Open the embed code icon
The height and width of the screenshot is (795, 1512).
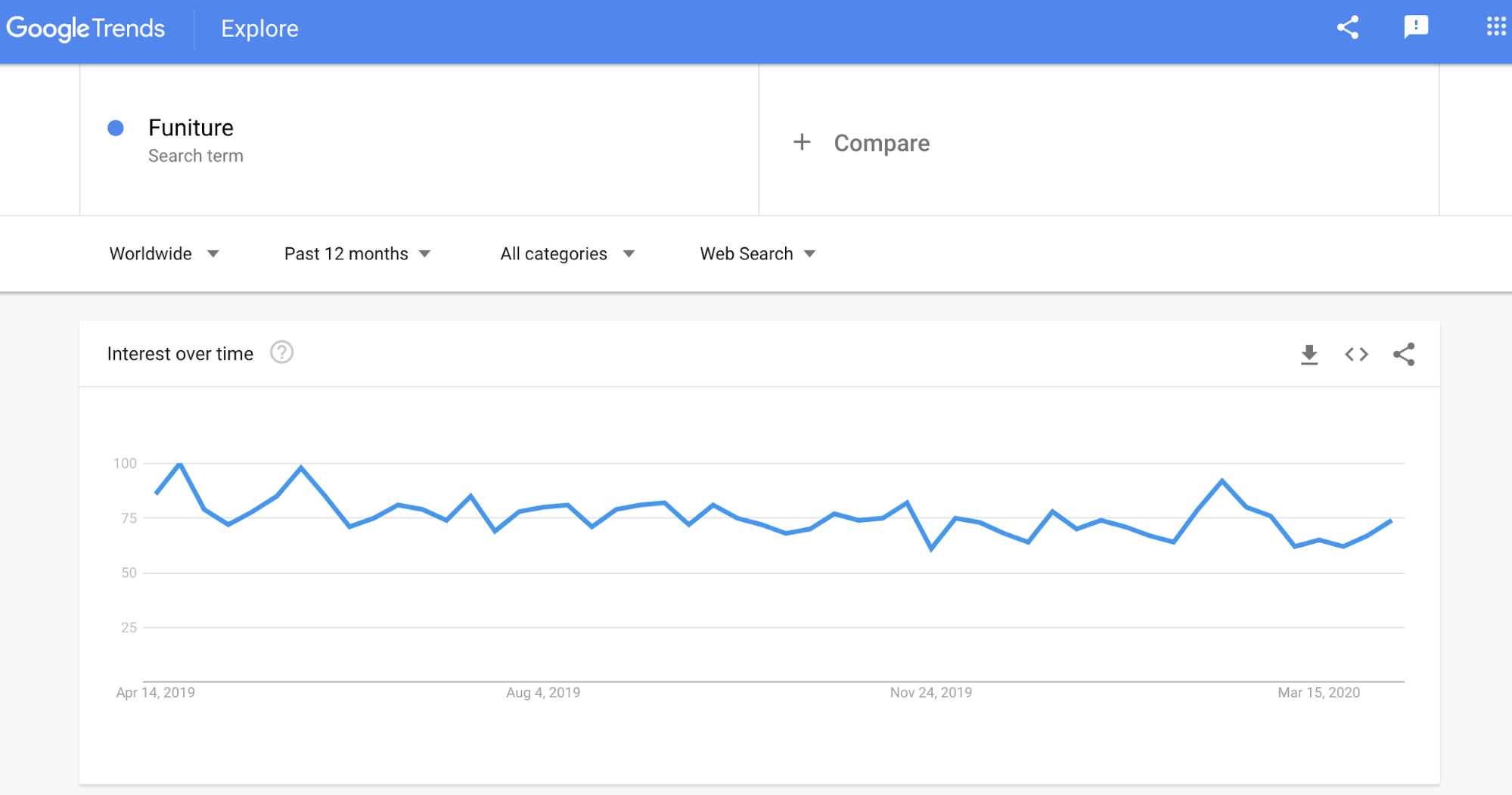point(1356,354)
